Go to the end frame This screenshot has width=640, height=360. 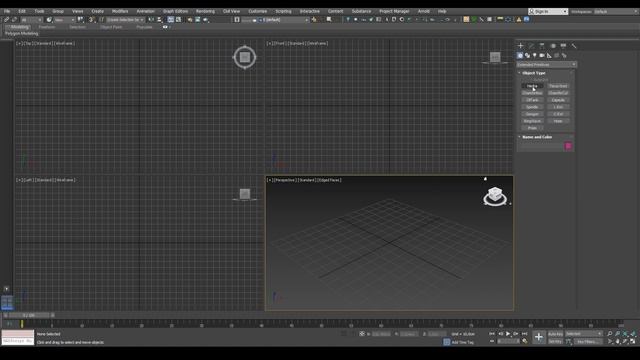524,334
